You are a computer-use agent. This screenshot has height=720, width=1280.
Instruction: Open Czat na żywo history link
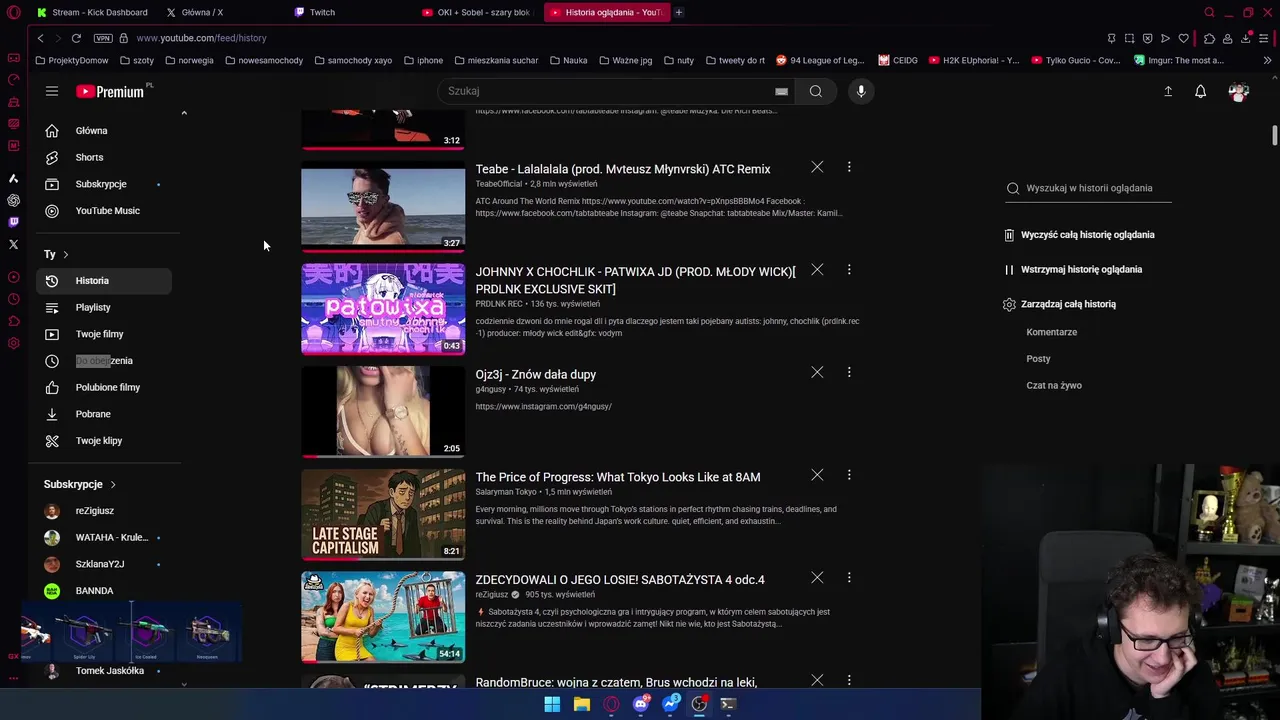coord(1054,385)
